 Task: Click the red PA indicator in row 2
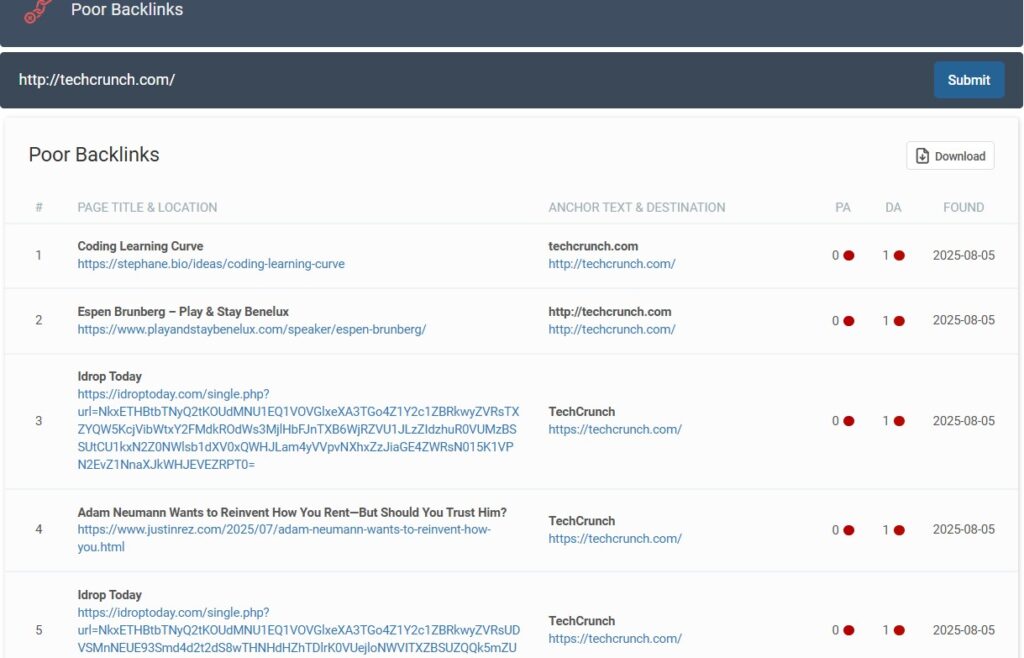[848, 321]
